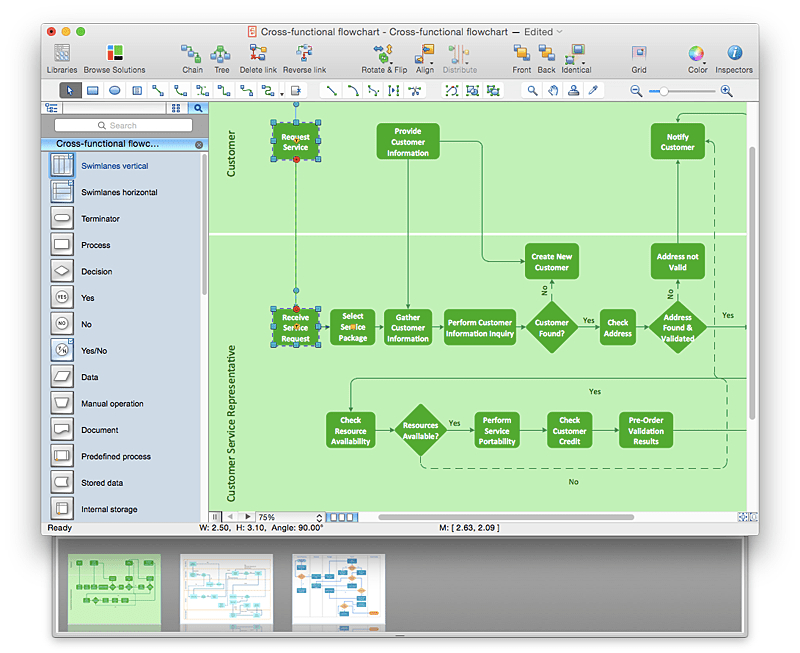Click the Reverse link tool
The image size is (800, 653).
coord(304,55)
